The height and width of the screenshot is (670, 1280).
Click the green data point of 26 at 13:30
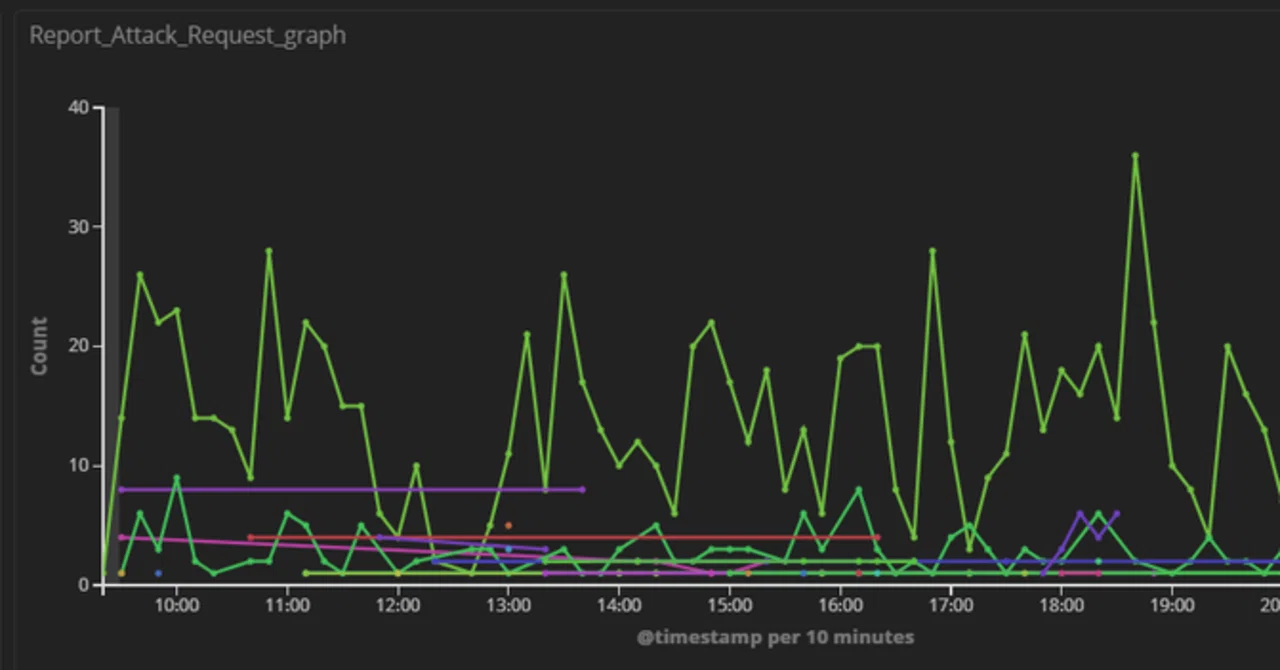pyautogui.click(x=564, y=275)
